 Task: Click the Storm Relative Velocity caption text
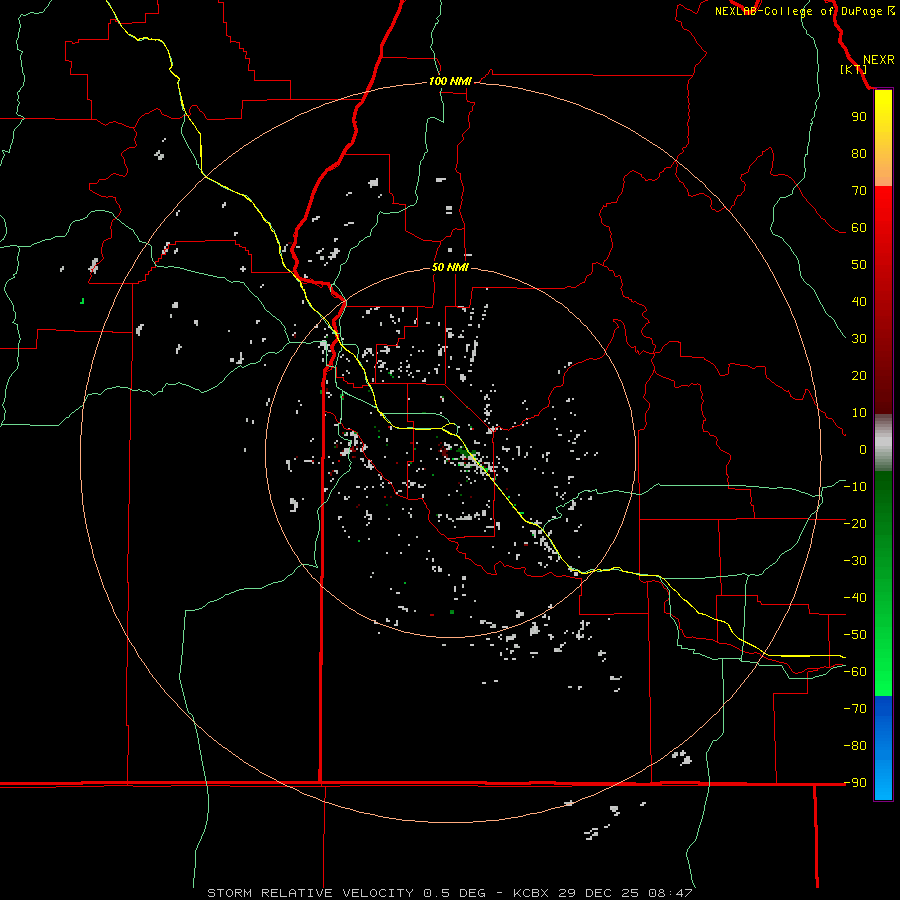tap(450, 893)
